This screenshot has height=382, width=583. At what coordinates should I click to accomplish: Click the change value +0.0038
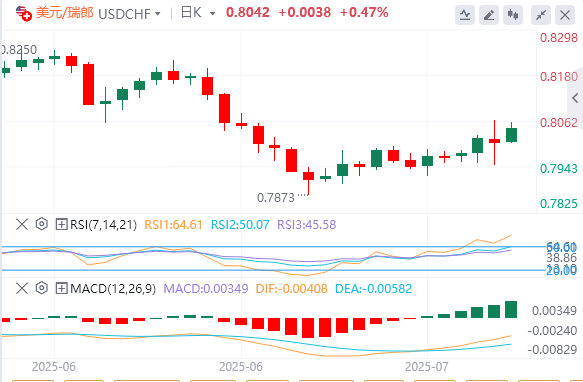[305, 13]
